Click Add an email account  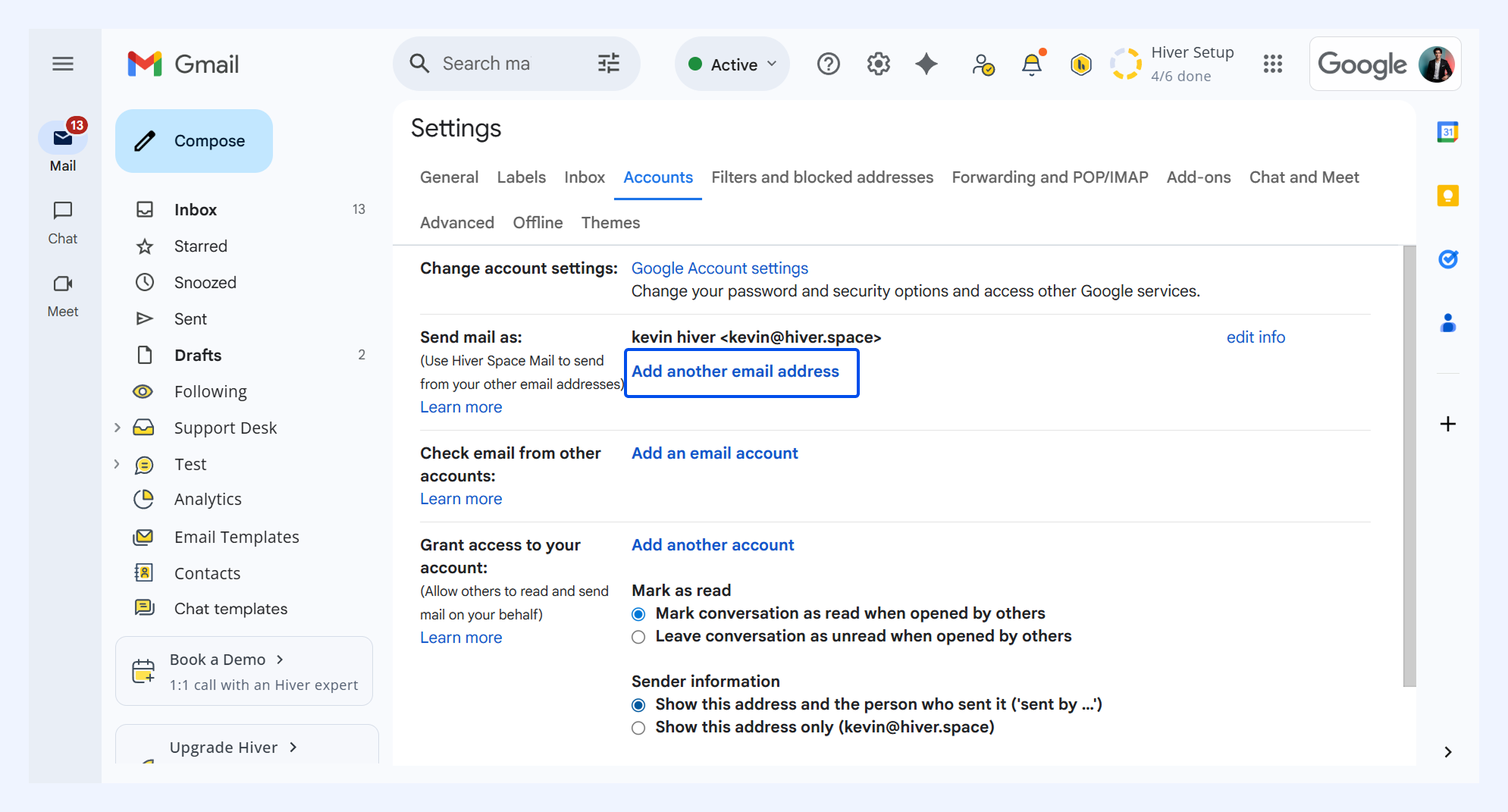(715, 453)
